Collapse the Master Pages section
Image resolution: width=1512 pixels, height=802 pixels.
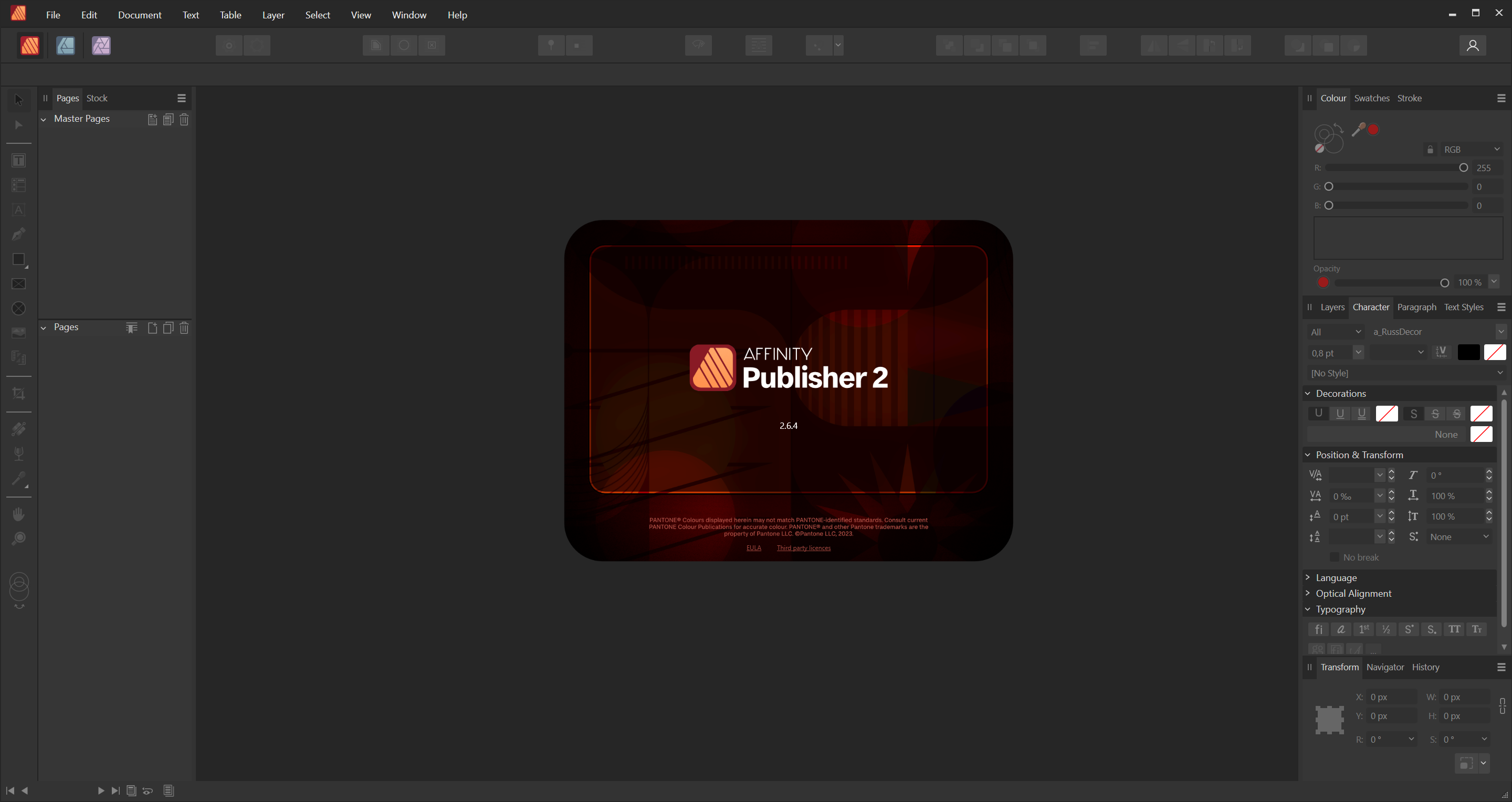(x=44, y=119)
